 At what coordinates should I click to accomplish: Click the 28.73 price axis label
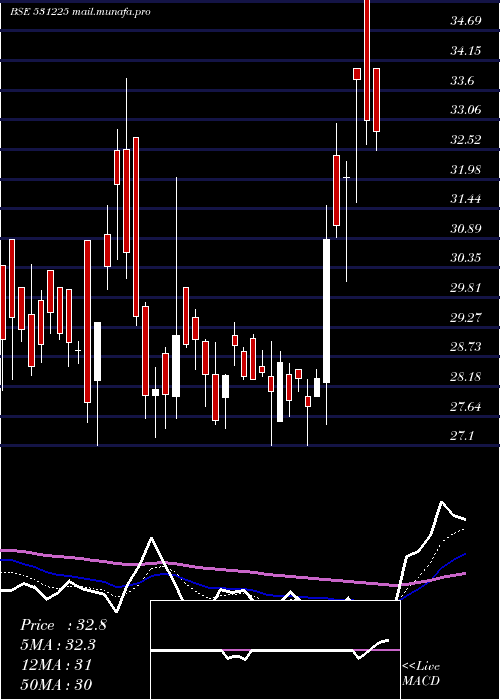466,347
